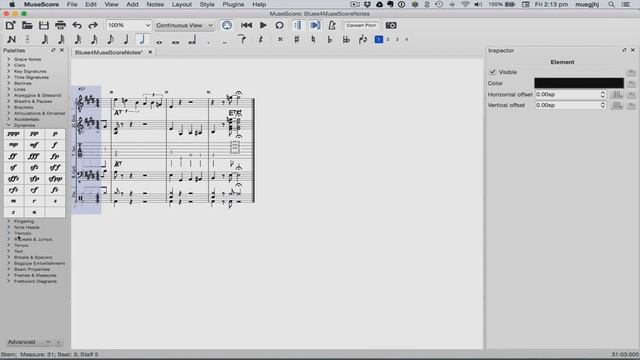Image resolution: width=640 pixels, height=360 pixels.
Task: Flip note stem direction
Action: pyautogui.click(x=362, y=40)
